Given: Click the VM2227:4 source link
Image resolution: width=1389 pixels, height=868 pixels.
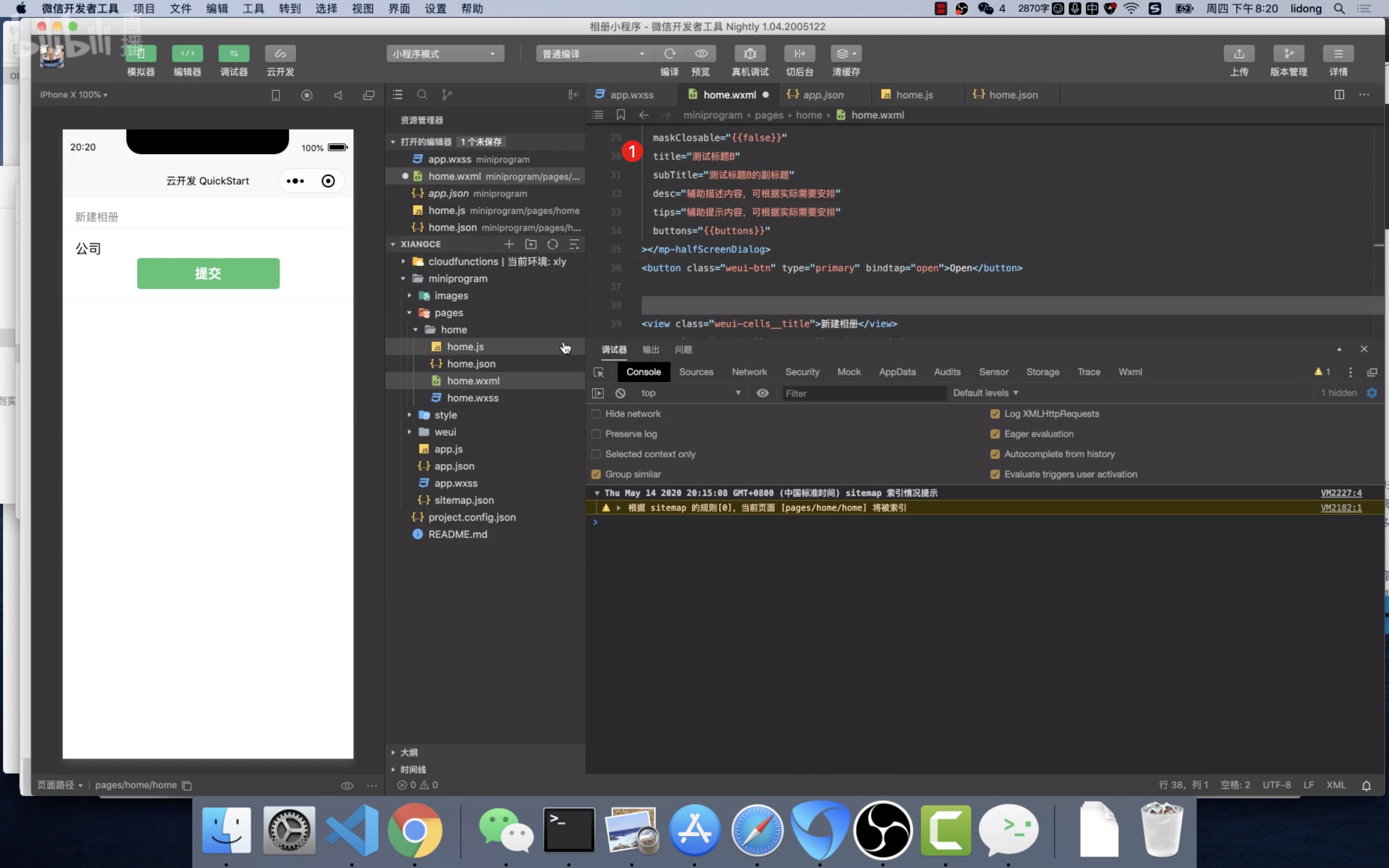Looking at the screenshot, I should (1341, 493).
